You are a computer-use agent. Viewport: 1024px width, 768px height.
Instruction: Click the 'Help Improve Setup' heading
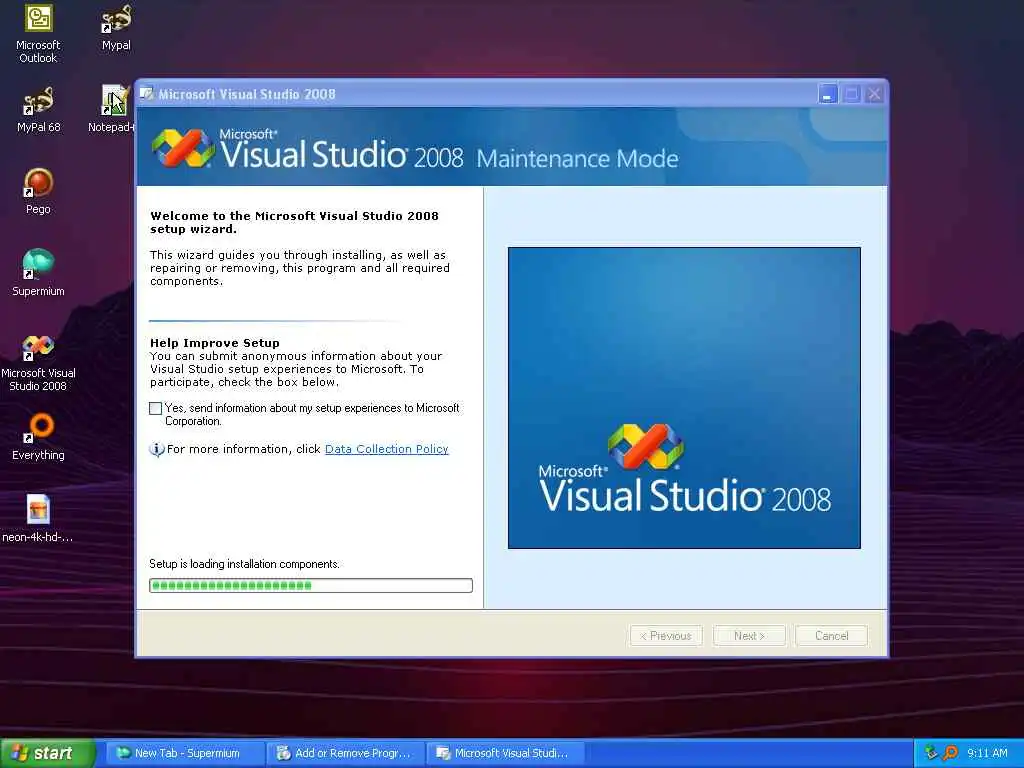click(215, 343)
